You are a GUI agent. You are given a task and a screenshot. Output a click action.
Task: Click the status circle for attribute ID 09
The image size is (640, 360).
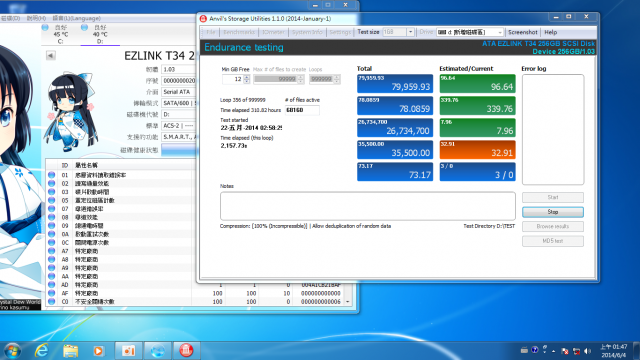(51, 226)
